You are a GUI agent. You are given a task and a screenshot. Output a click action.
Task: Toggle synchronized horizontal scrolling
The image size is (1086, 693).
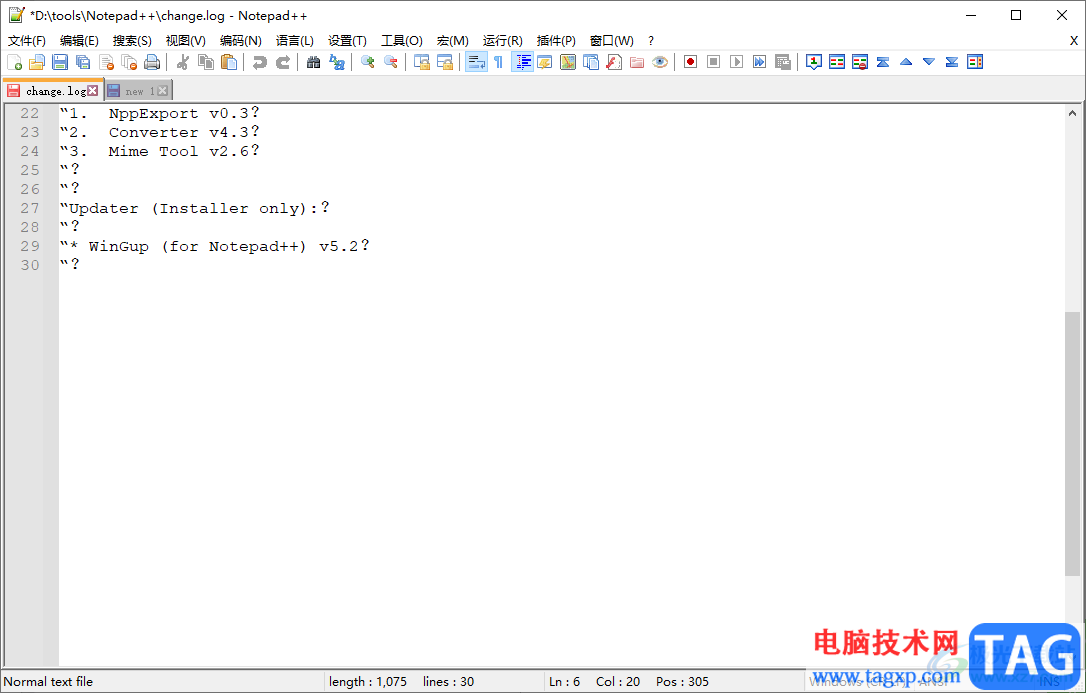445,62
